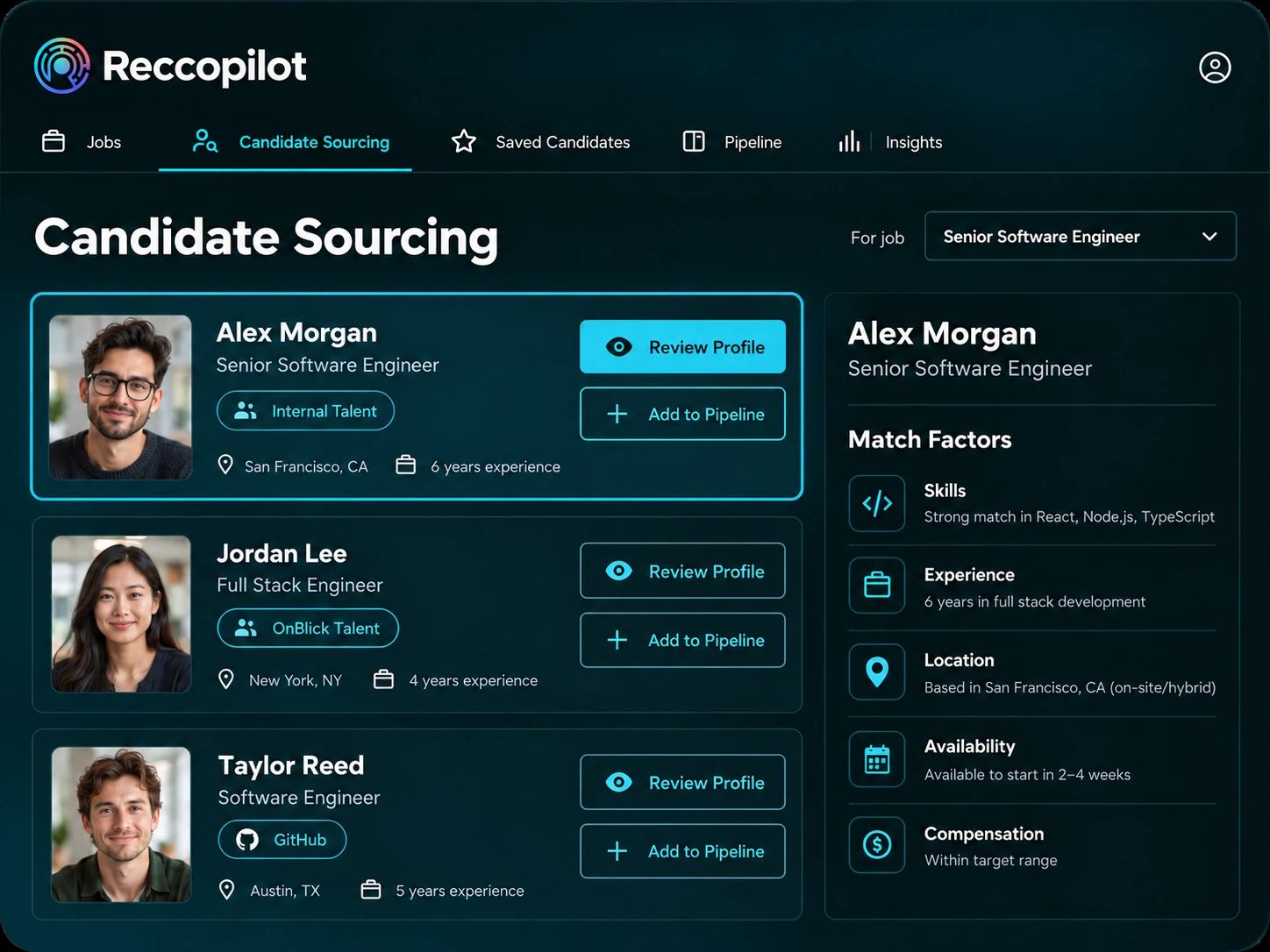Open the user account profile icon
This screenshot has width=1270, height=952.
coord(1215,67)
